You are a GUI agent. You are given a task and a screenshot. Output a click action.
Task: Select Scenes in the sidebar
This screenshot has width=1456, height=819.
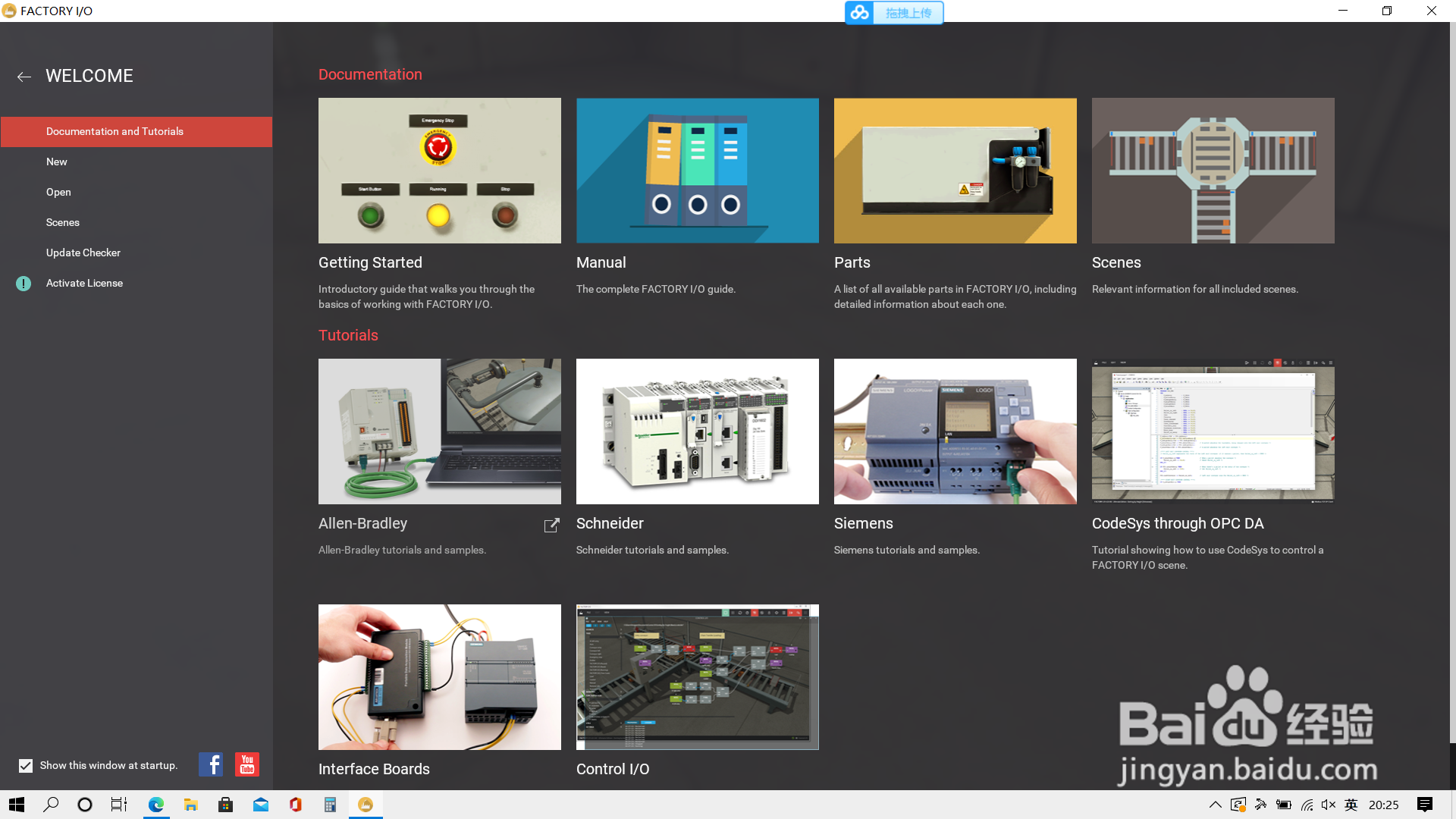coord(136,223)
